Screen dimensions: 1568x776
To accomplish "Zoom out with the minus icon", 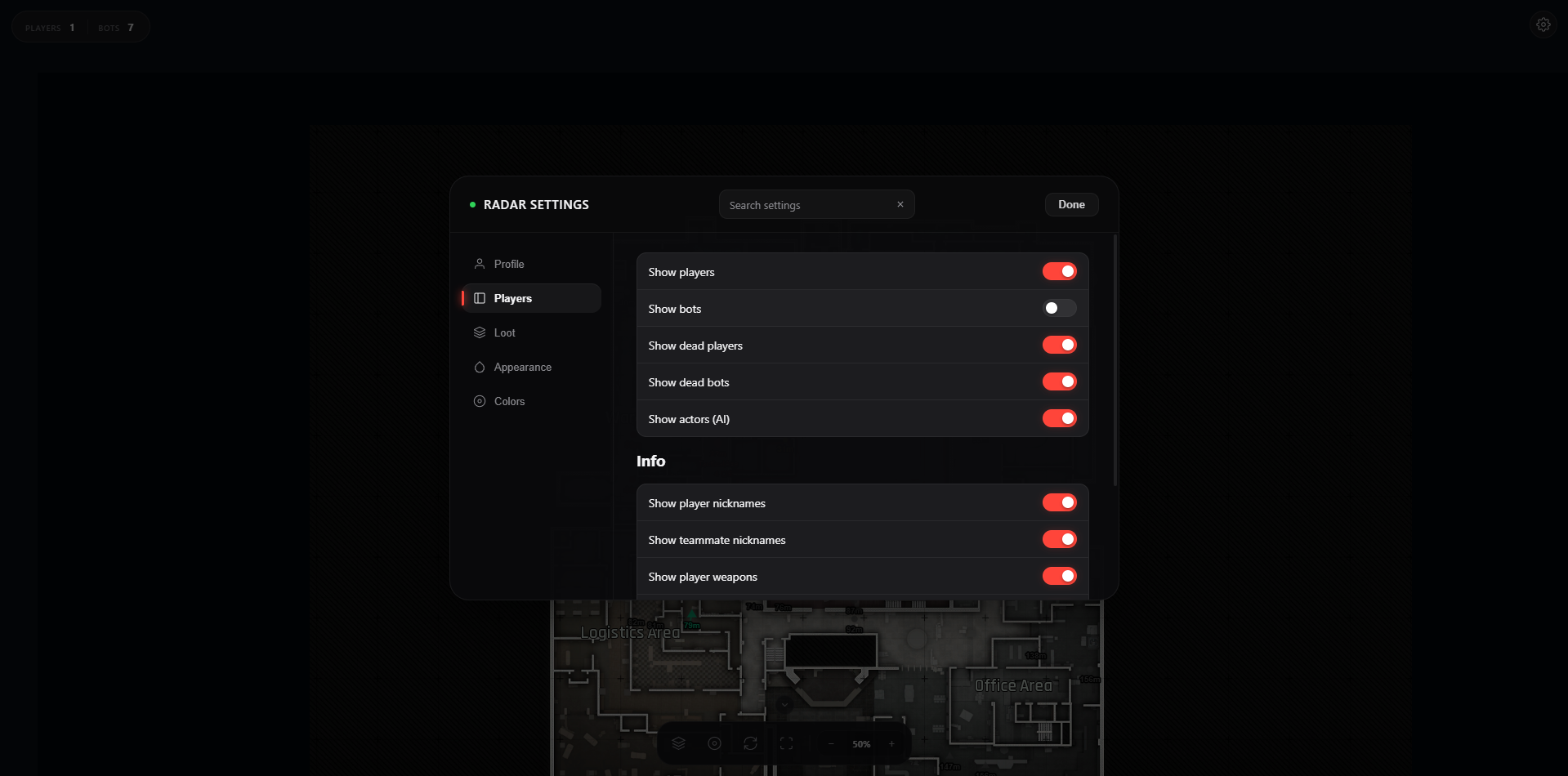I will click(x=831, y=744).
